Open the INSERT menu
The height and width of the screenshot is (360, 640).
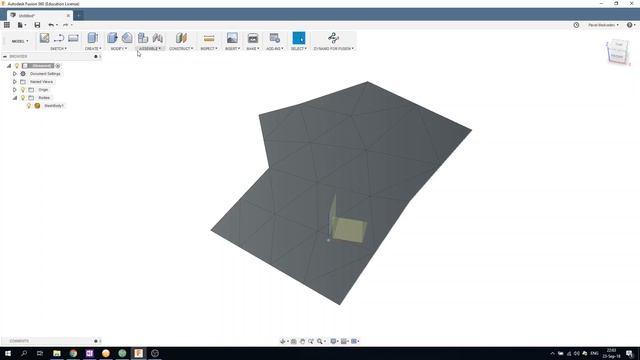point(232,49)
